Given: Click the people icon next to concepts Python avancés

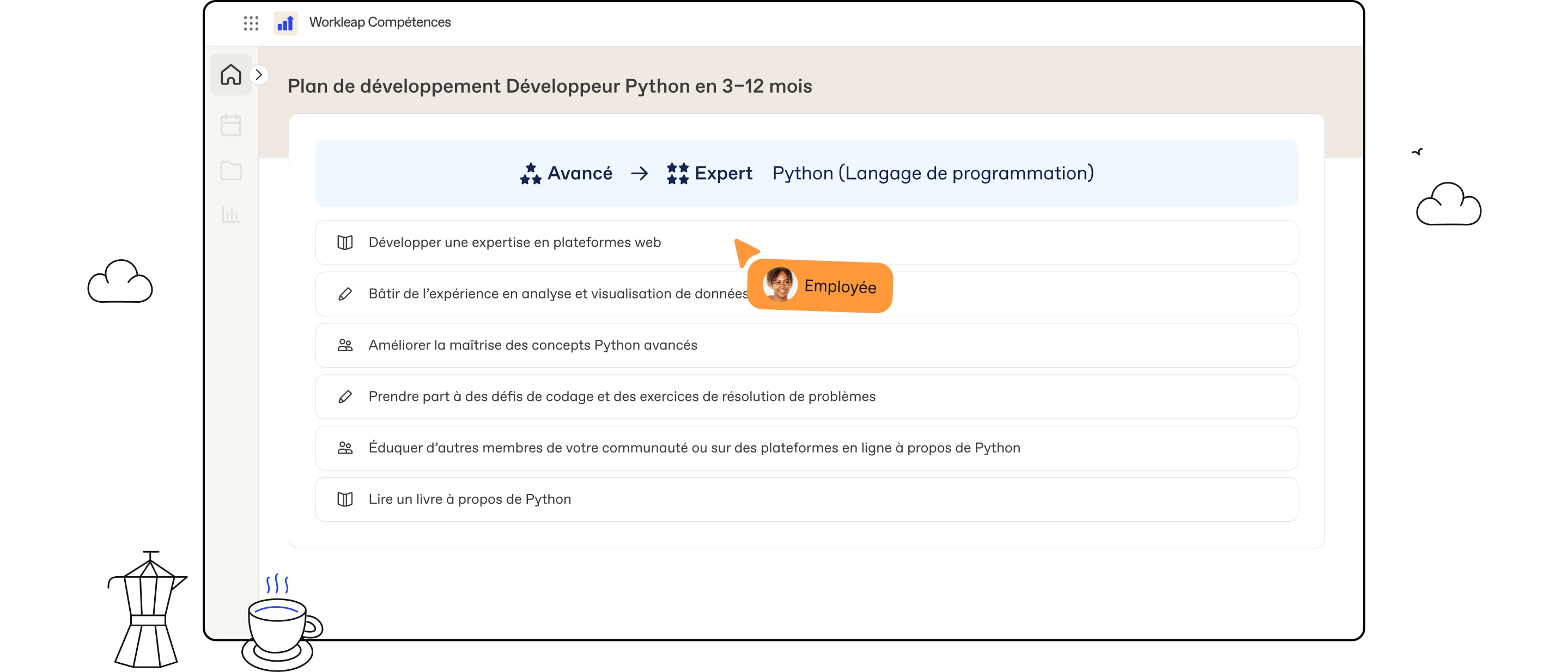Looking at the screenshot, I should click(x=347, y=344).
